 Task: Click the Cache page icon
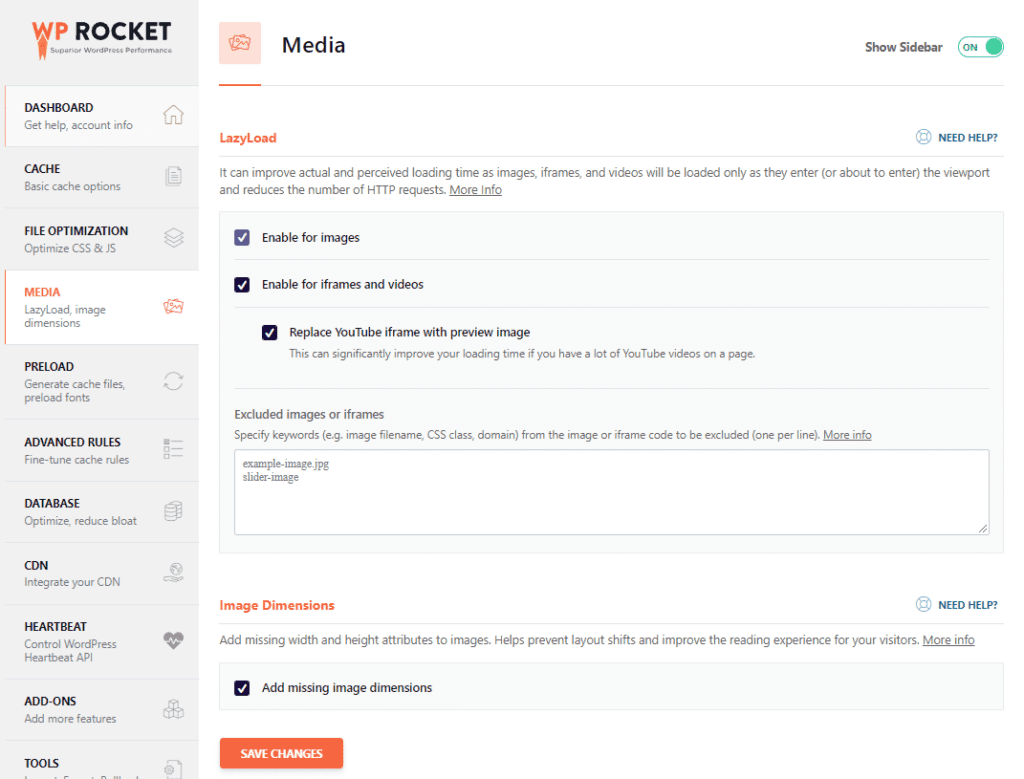pyautogui.click(x=171, y=177)
